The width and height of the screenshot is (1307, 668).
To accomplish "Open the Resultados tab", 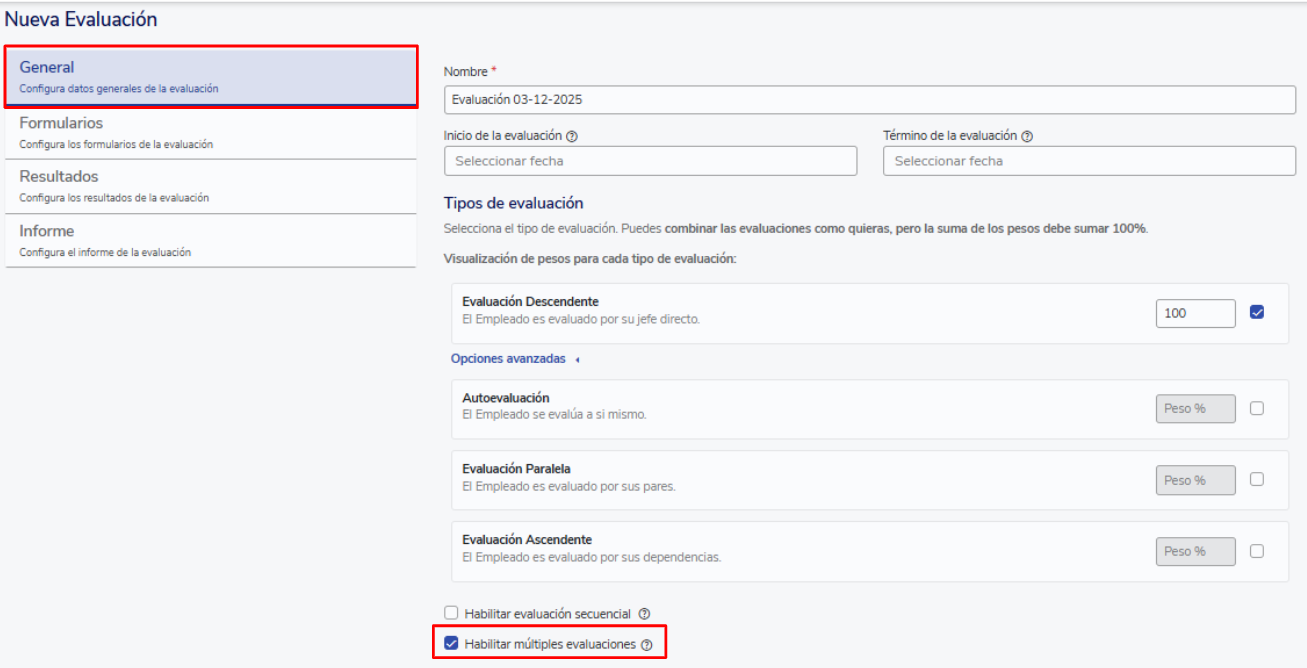I will click(210, 186).
